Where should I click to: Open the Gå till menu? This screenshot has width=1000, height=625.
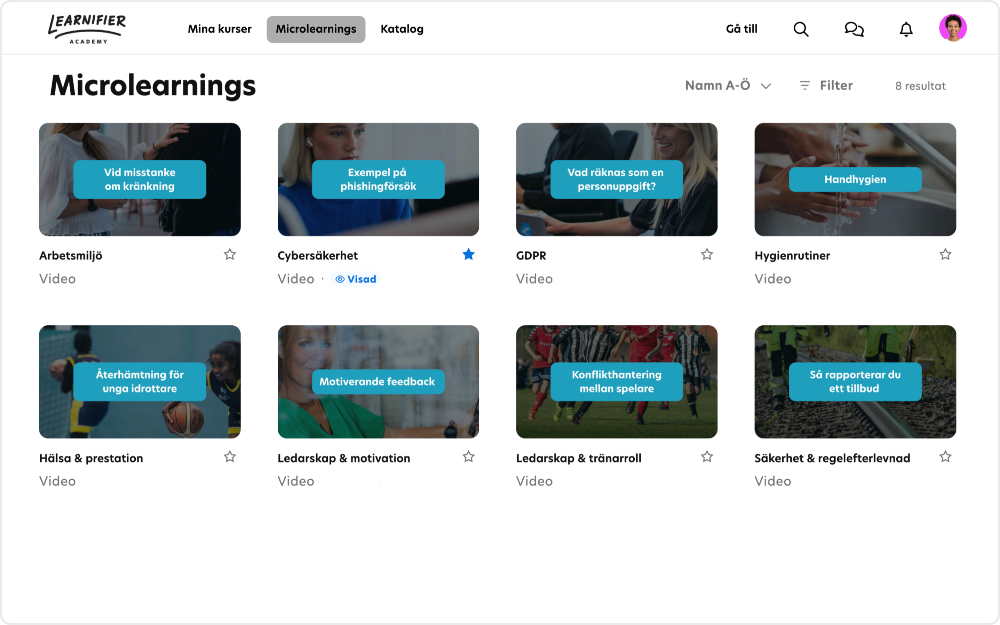742,29
